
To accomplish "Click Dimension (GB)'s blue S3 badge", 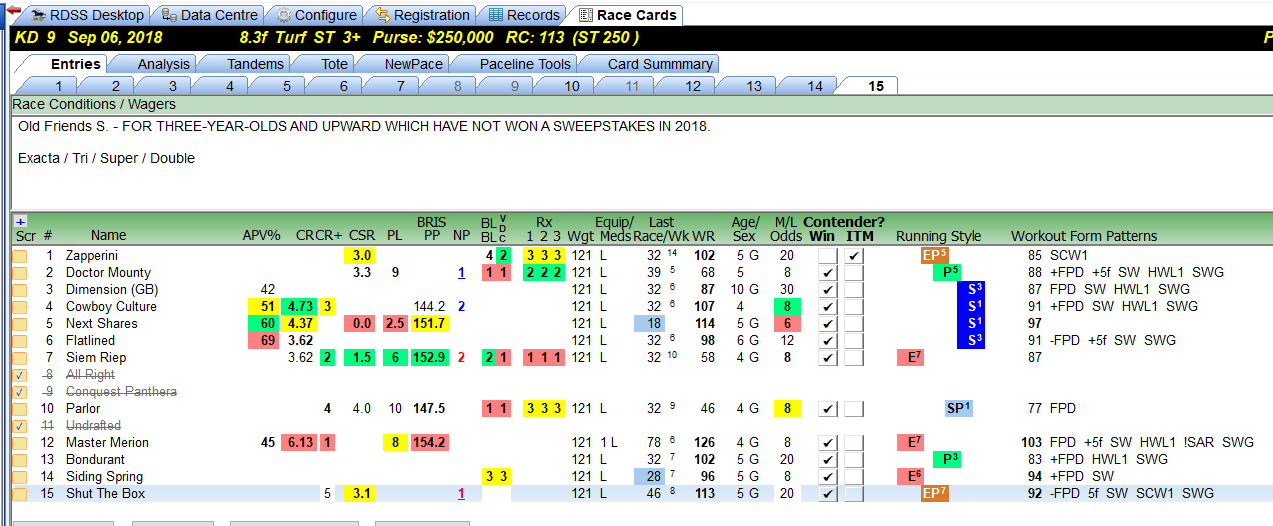I will click(x=971, y=290).
